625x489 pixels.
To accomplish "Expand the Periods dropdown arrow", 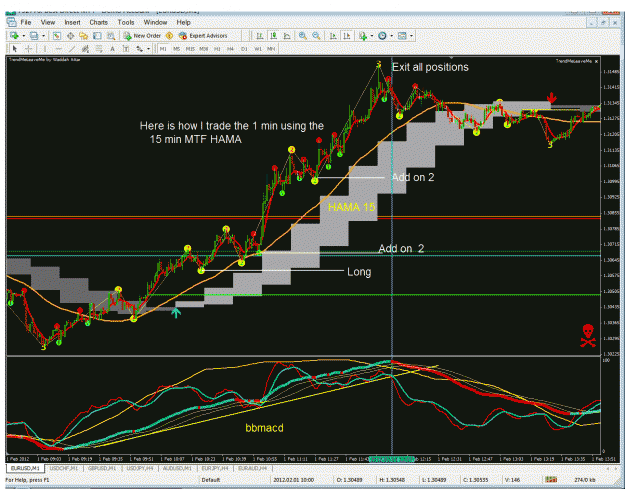I will (391, 36).
